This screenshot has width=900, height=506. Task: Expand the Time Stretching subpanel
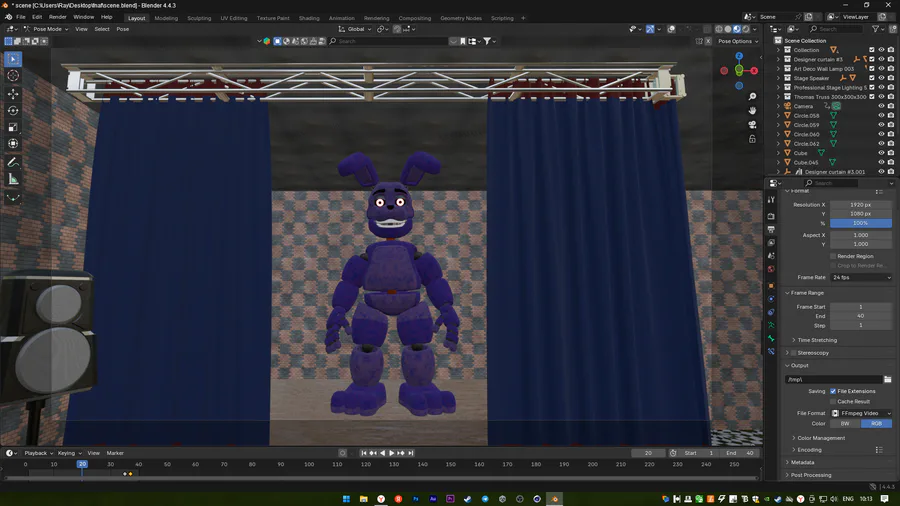click(x=817, y=340)
